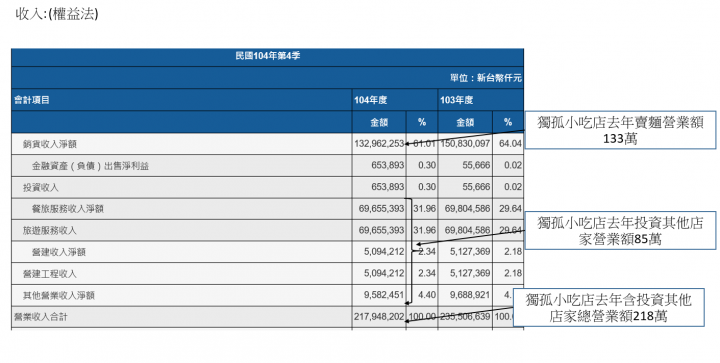Click the title text 收入:(權益法)
This screenshot has height=363, width=720.
(x=57, y=14)
